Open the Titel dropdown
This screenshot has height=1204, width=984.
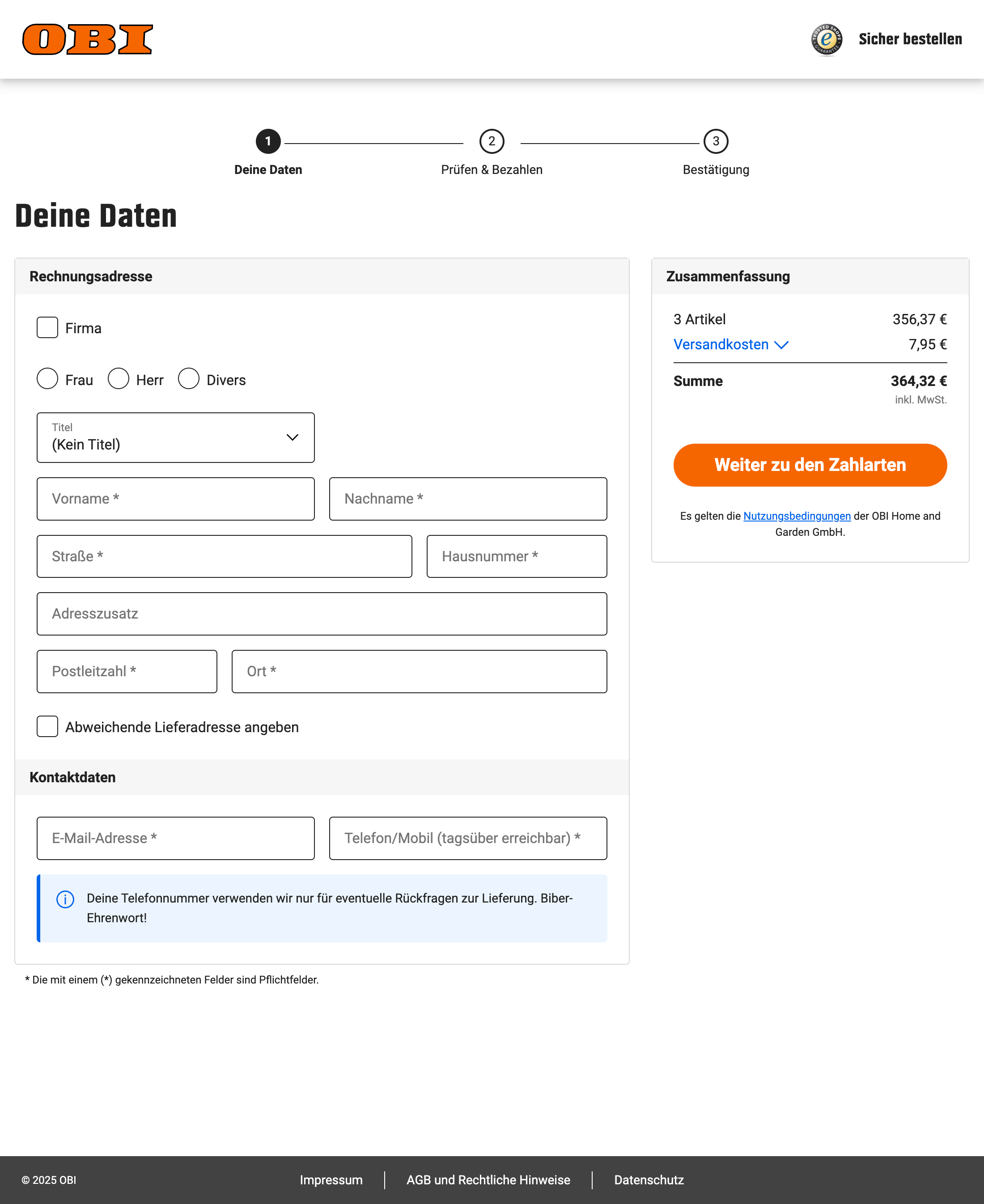175,437
